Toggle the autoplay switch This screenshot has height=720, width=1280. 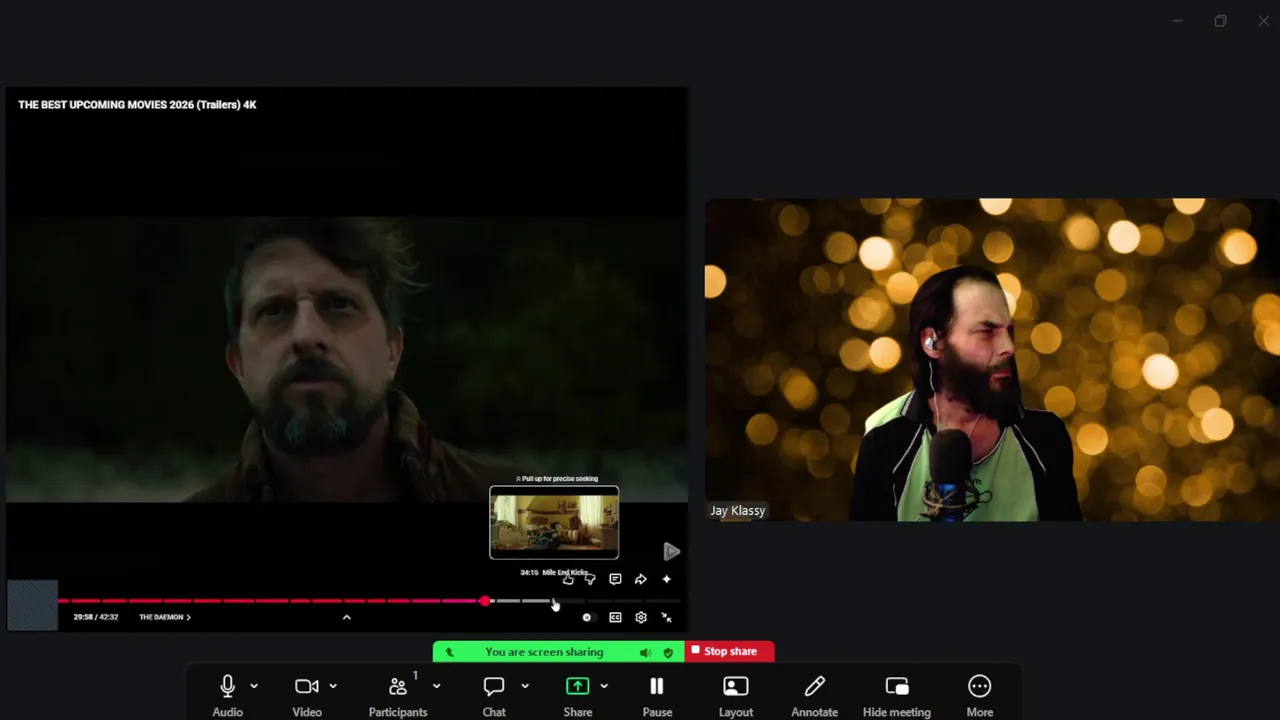pos(587,617)
